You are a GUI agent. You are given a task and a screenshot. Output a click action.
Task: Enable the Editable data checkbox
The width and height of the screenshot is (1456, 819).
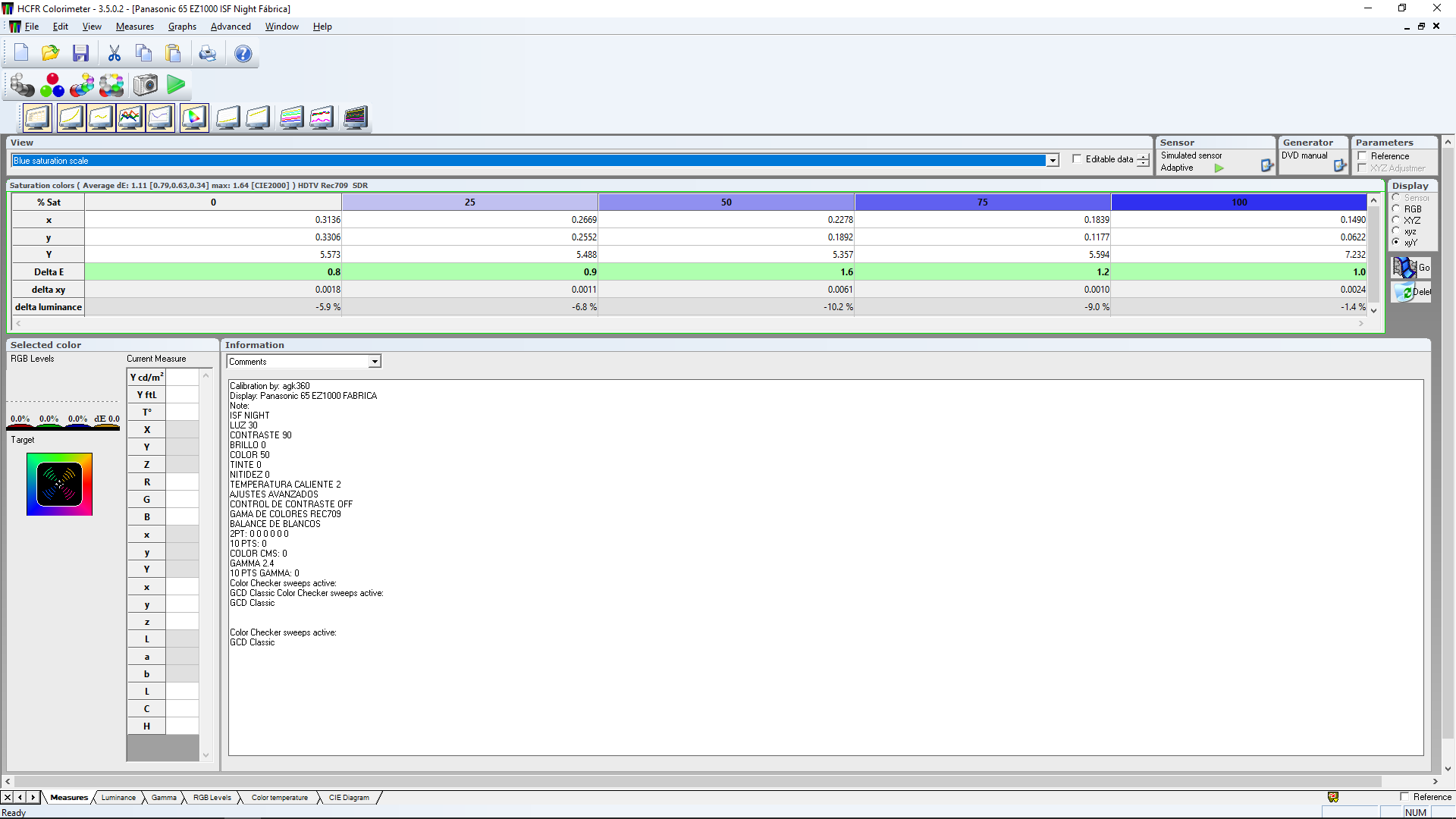point(1077,159)
